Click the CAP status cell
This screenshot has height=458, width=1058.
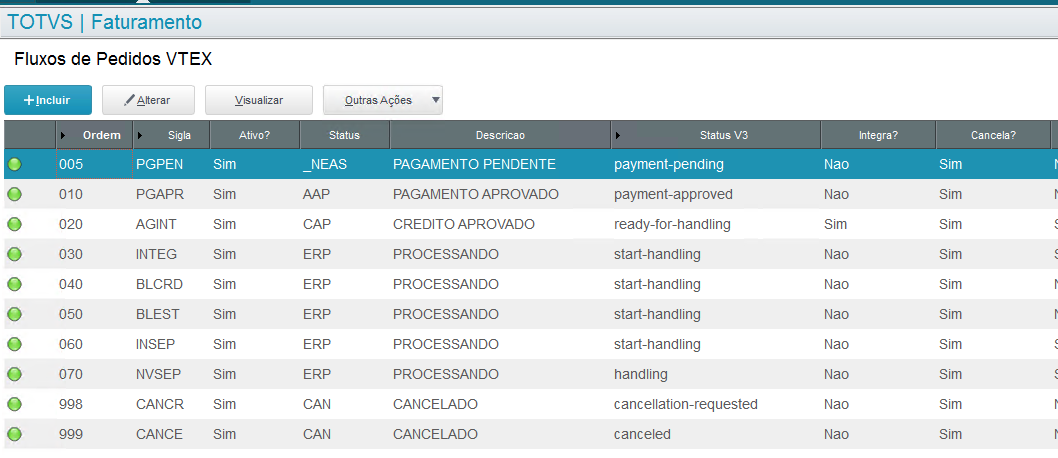click(345, 224)
